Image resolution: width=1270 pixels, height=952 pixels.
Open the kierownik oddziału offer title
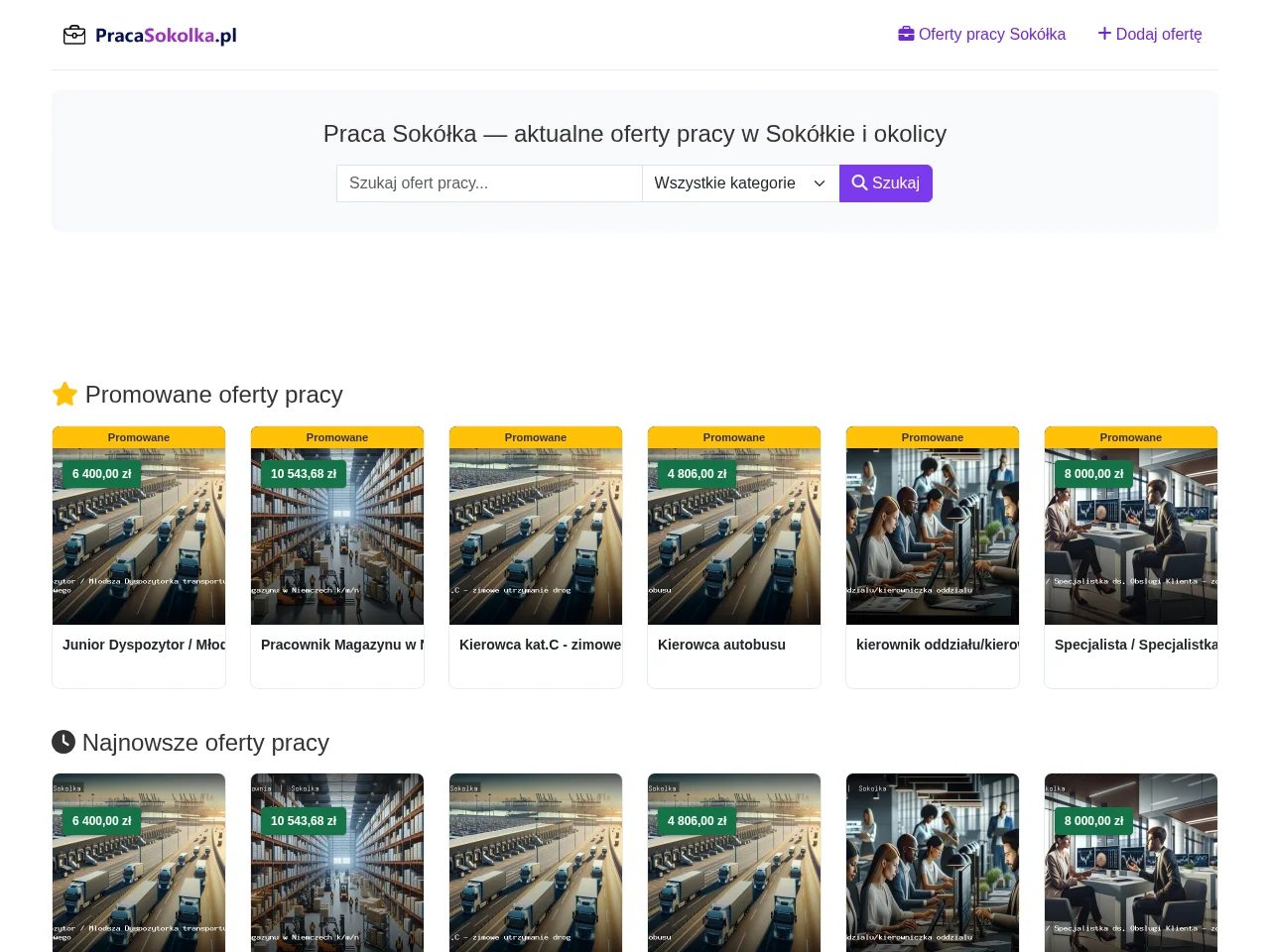click(x=938, y=645)
